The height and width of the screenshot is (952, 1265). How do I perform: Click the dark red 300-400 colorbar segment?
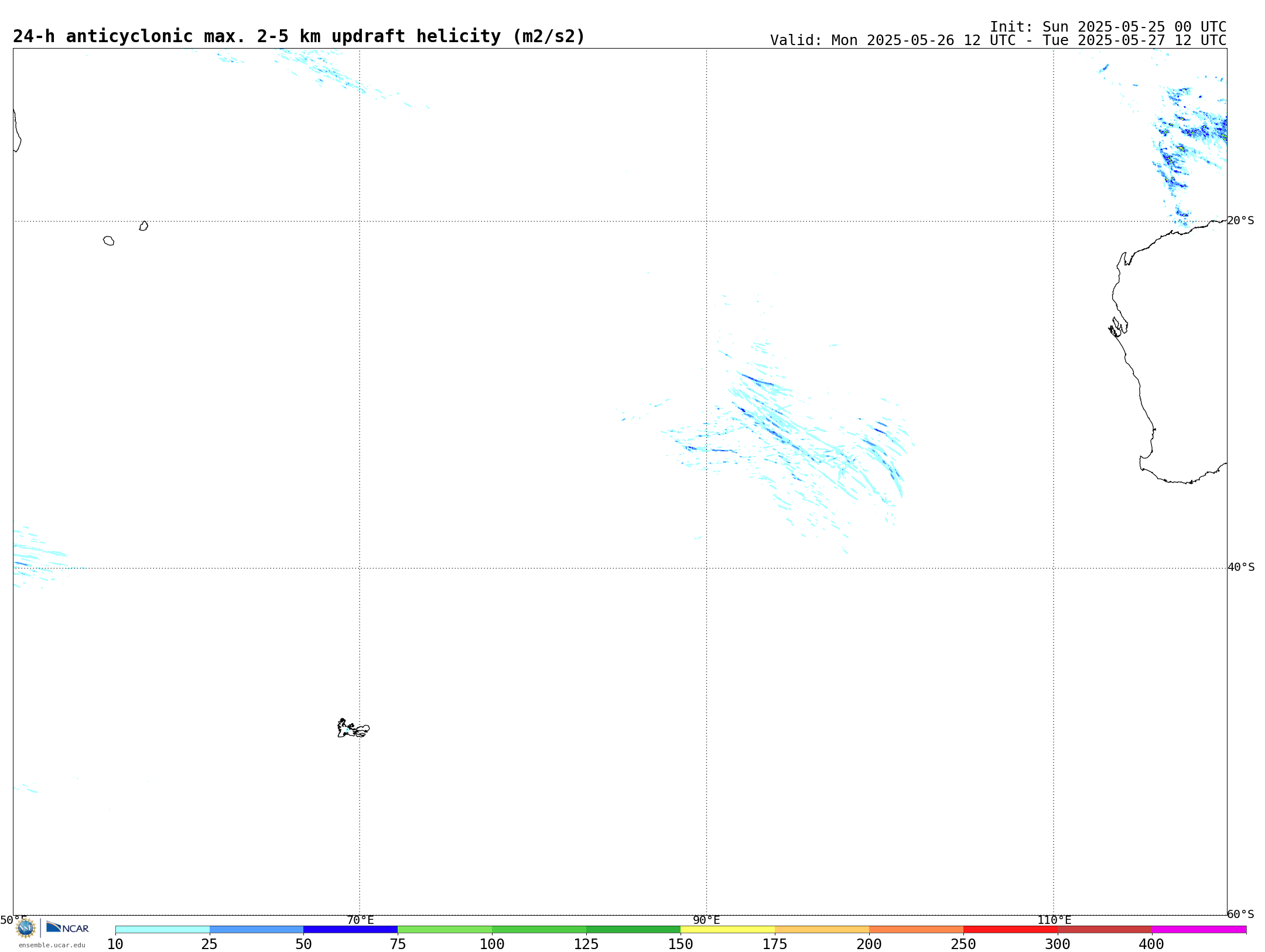(x=1105, y=930)
